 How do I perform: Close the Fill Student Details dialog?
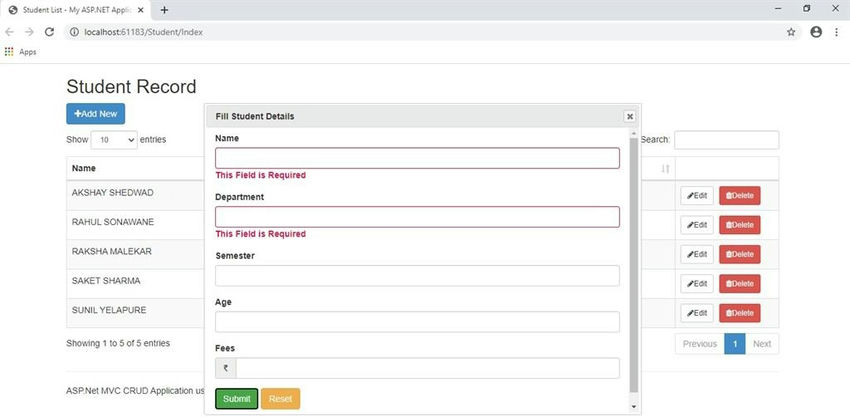pos(630,116)
